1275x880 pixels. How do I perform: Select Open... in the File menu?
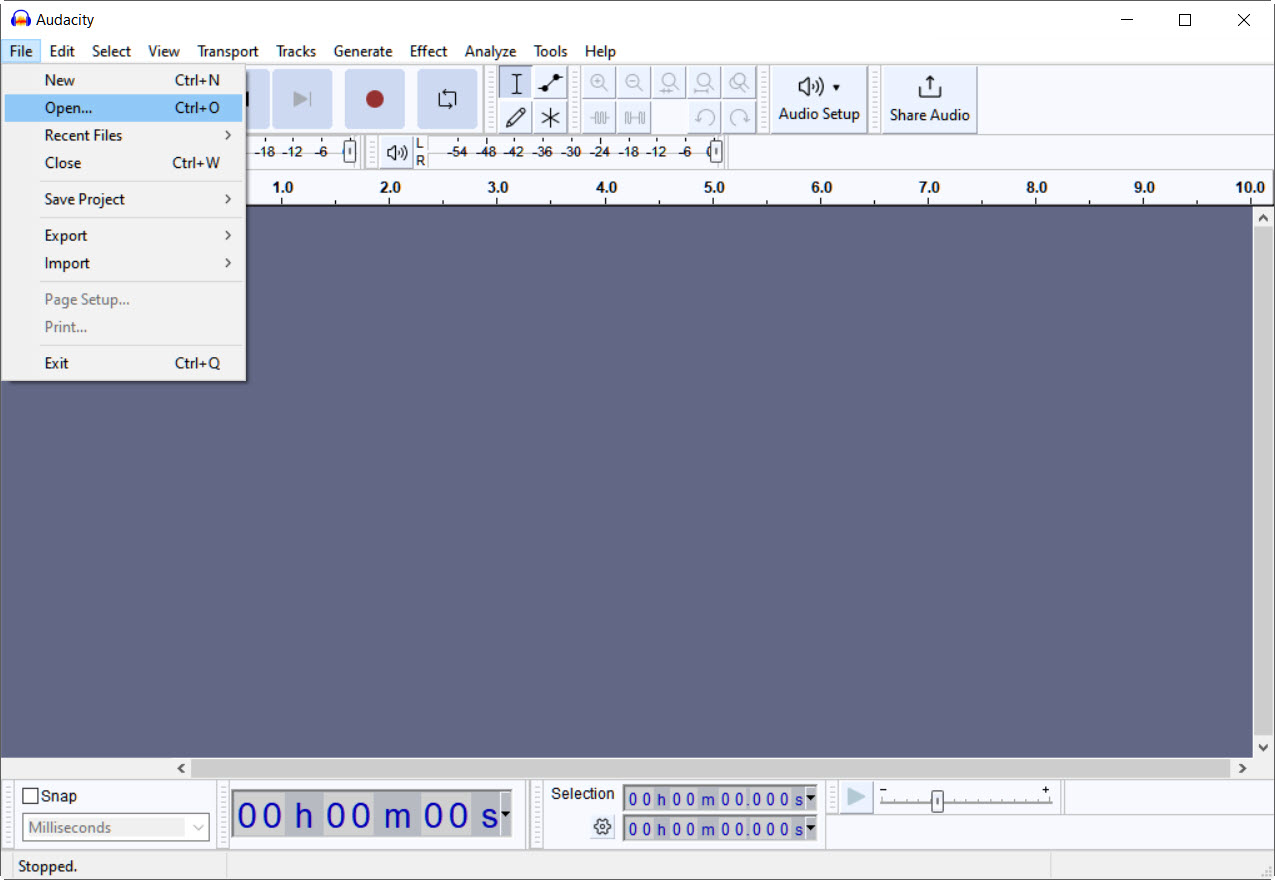click(x=123, y=108)
